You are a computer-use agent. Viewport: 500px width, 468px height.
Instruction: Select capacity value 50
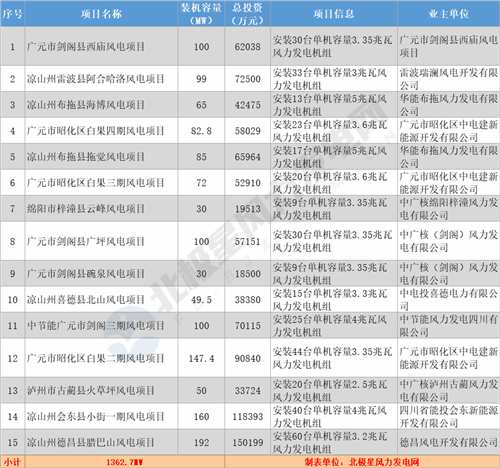point(201,391)
